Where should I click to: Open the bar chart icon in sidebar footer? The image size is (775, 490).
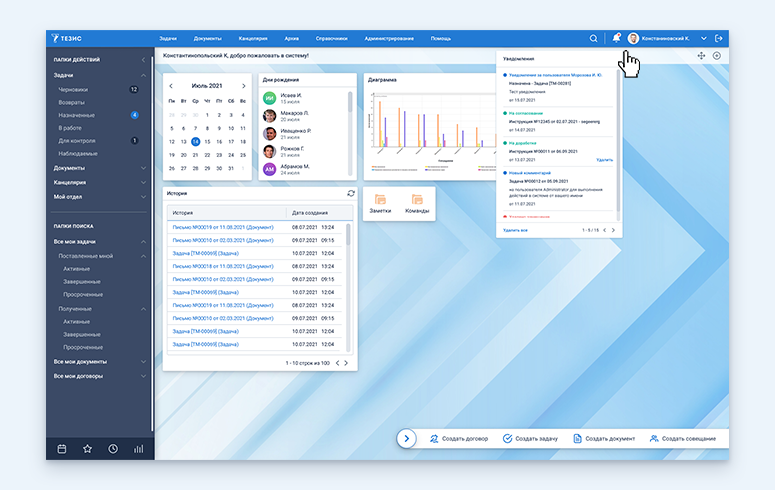click(x=138, y=449)
